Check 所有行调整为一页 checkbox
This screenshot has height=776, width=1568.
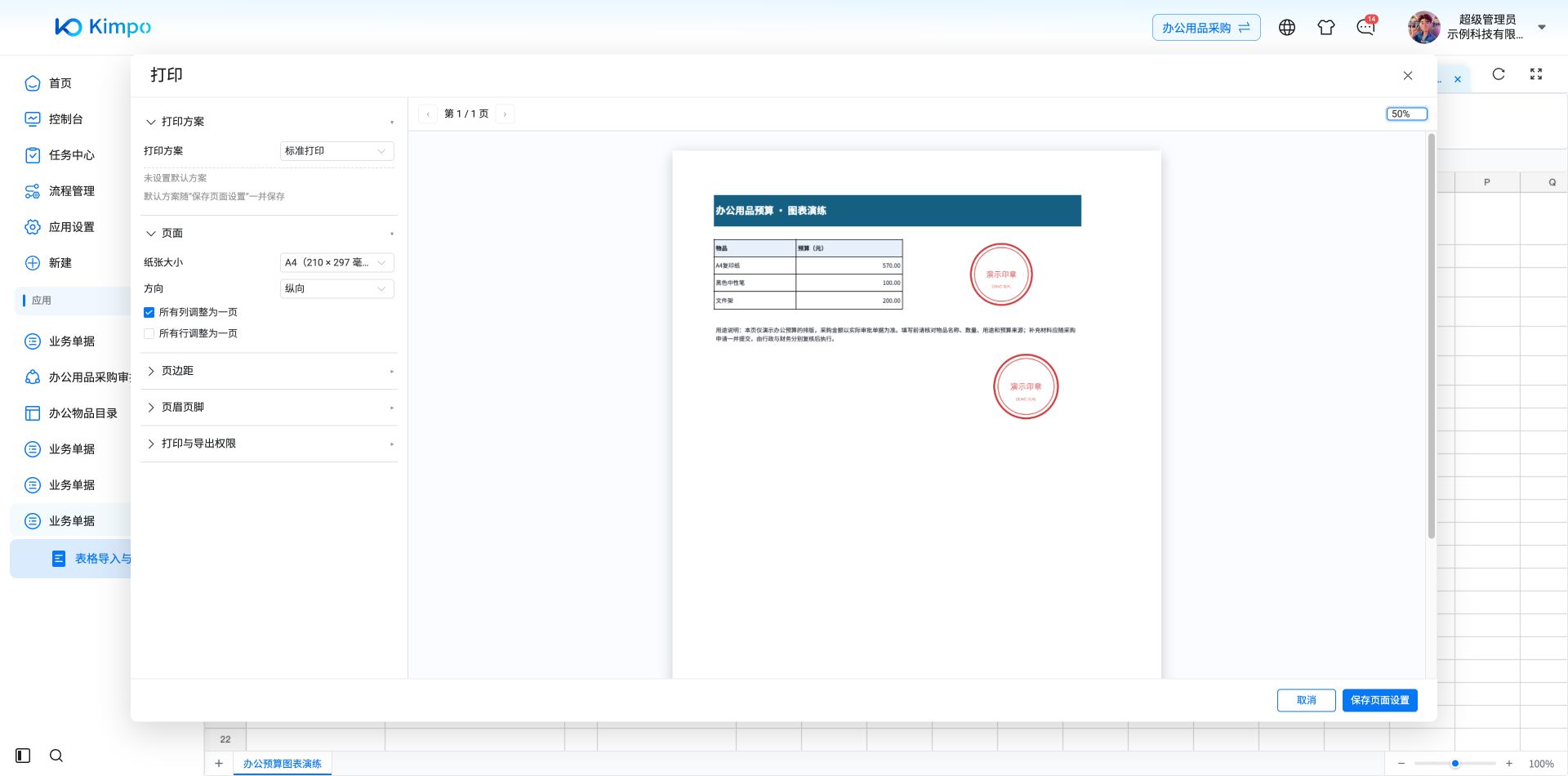[149, 333]
